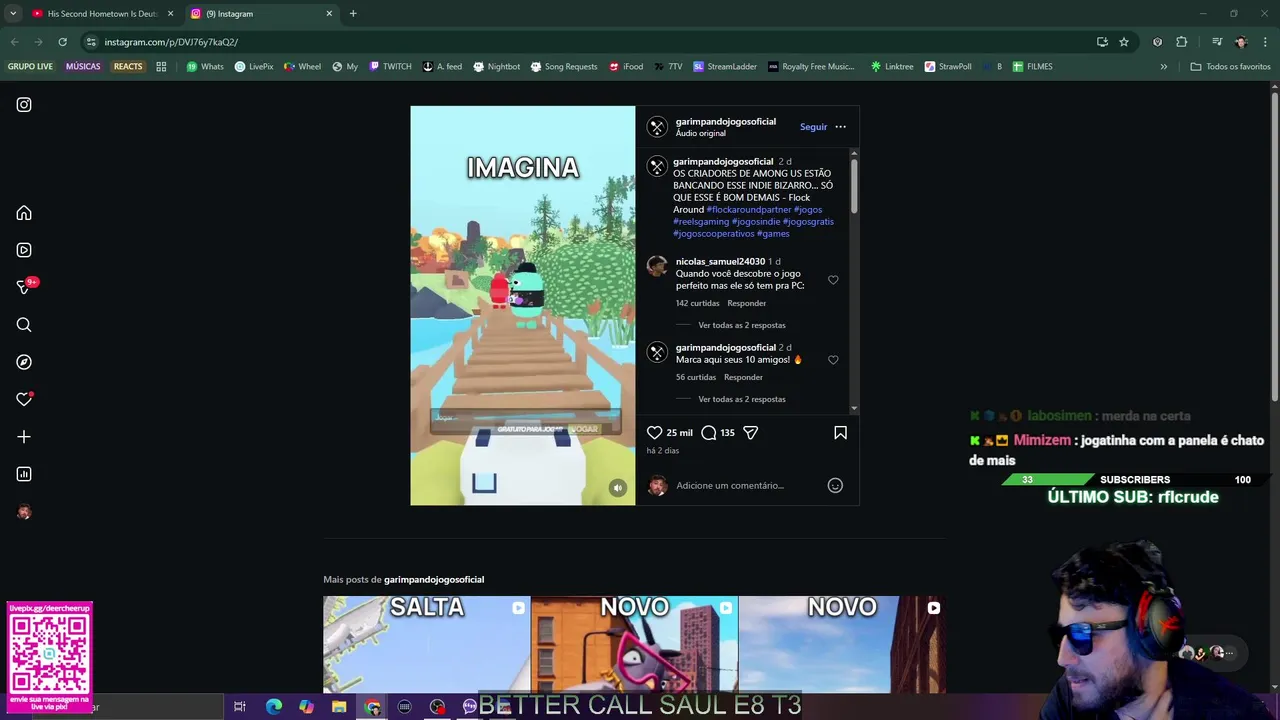
Task: Open GRUPO LIVE bookmark
Action: [x=30, y=67]
